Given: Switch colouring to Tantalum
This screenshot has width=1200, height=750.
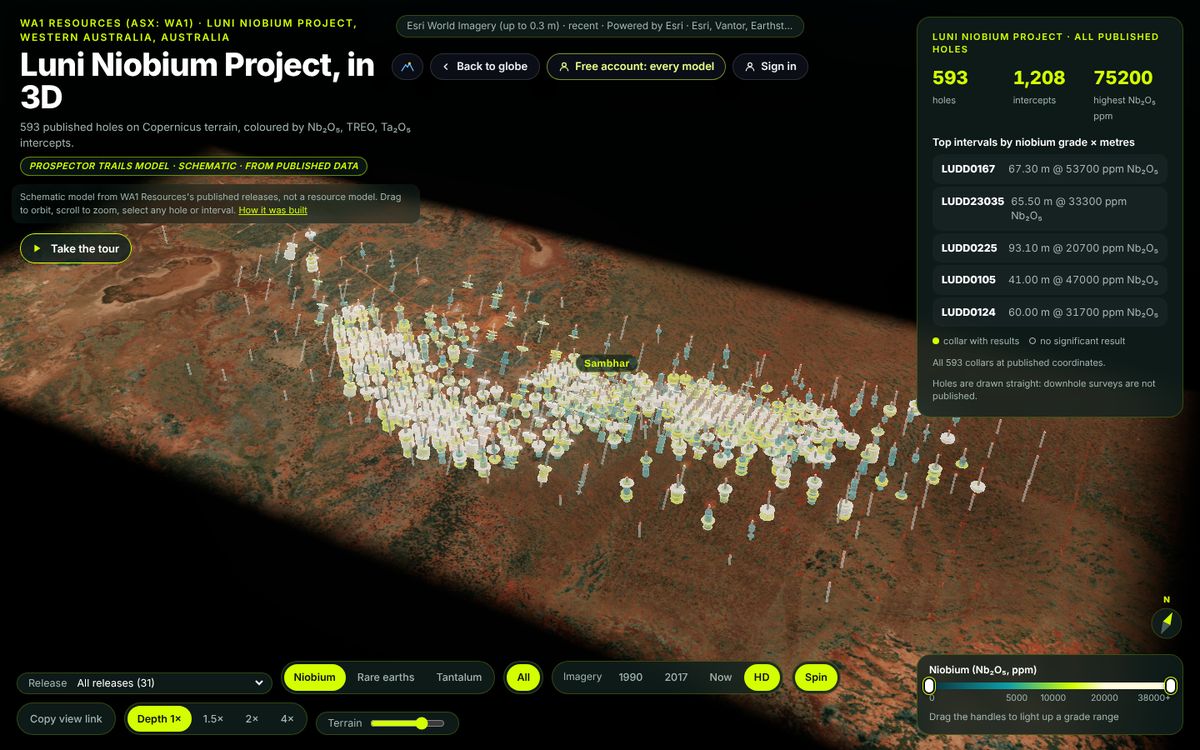Looking at the screenshot, I should click(x=459, y=677).
